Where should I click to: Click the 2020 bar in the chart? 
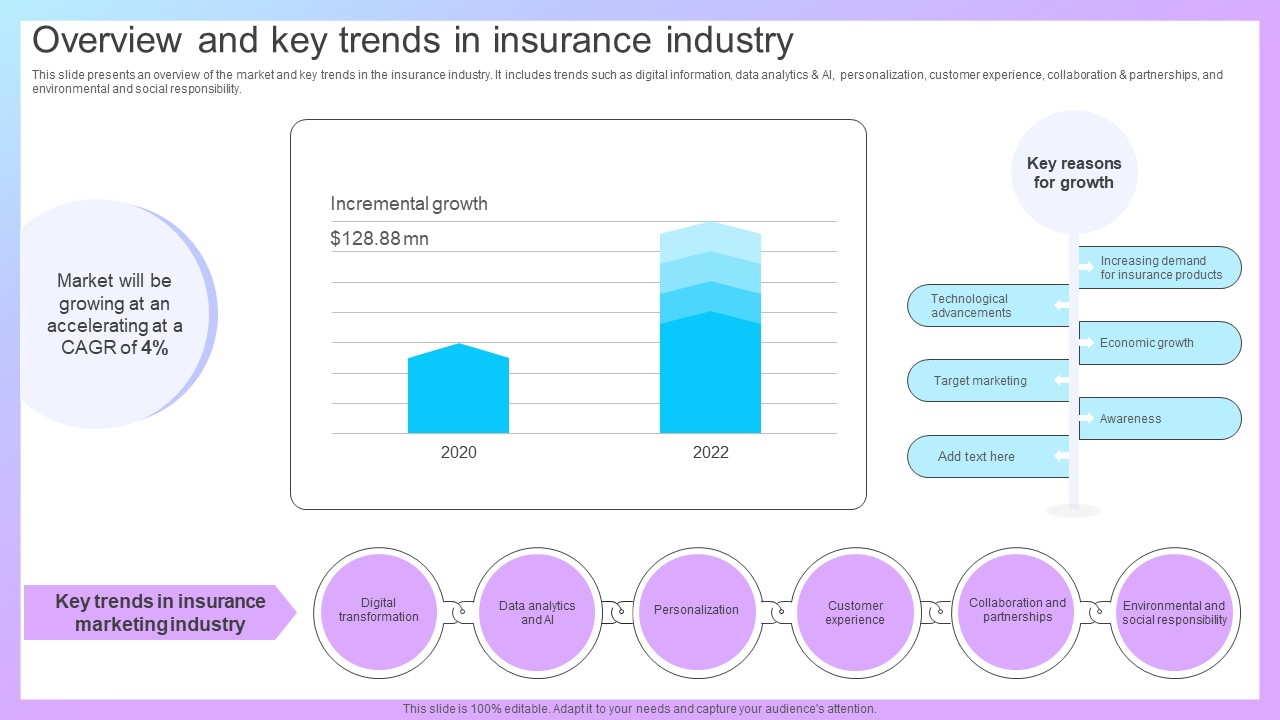coord(458,388)
